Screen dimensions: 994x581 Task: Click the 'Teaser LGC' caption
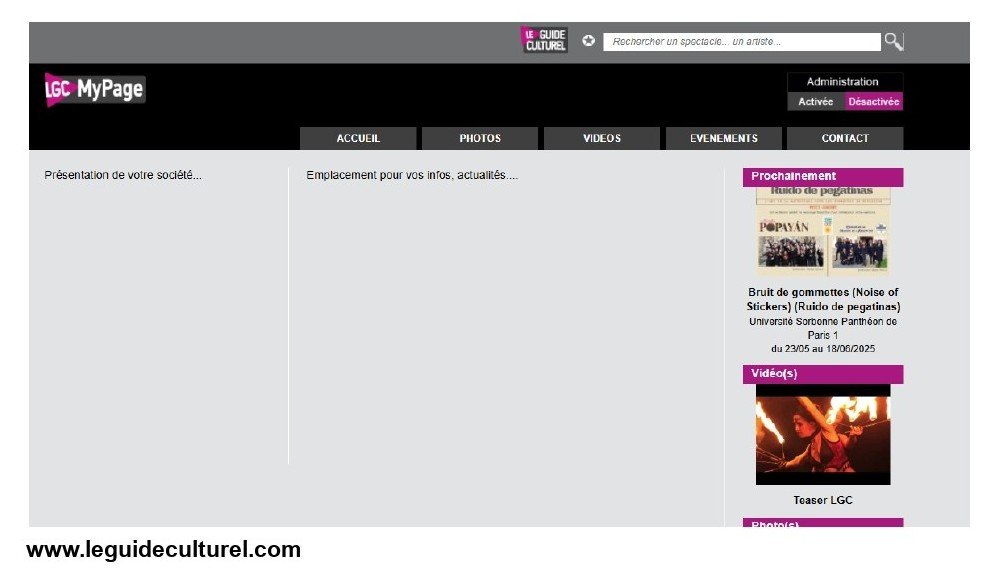(x=823, y=500)
